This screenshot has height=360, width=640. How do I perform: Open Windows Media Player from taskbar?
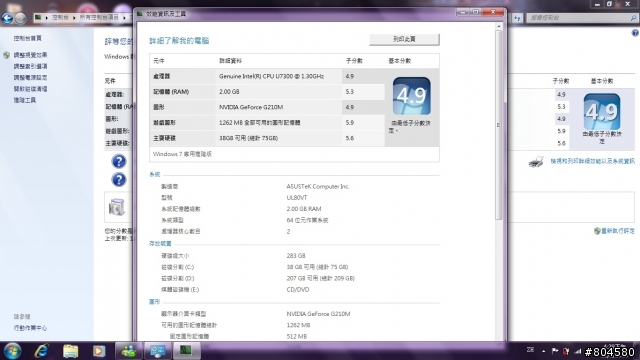(99, 351)
